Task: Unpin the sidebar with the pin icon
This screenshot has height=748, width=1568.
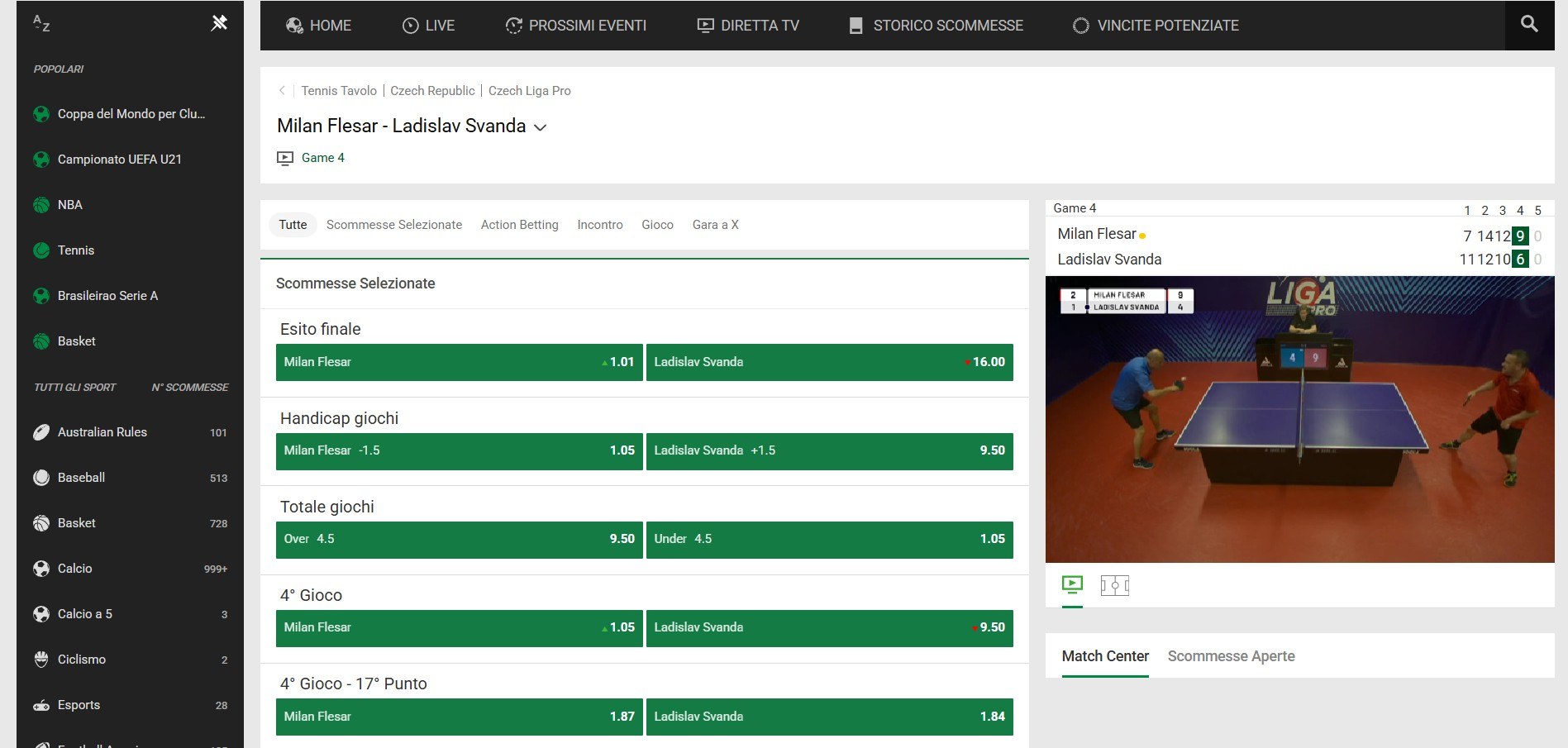Action: pyautogui.click(x=220, y=23)
